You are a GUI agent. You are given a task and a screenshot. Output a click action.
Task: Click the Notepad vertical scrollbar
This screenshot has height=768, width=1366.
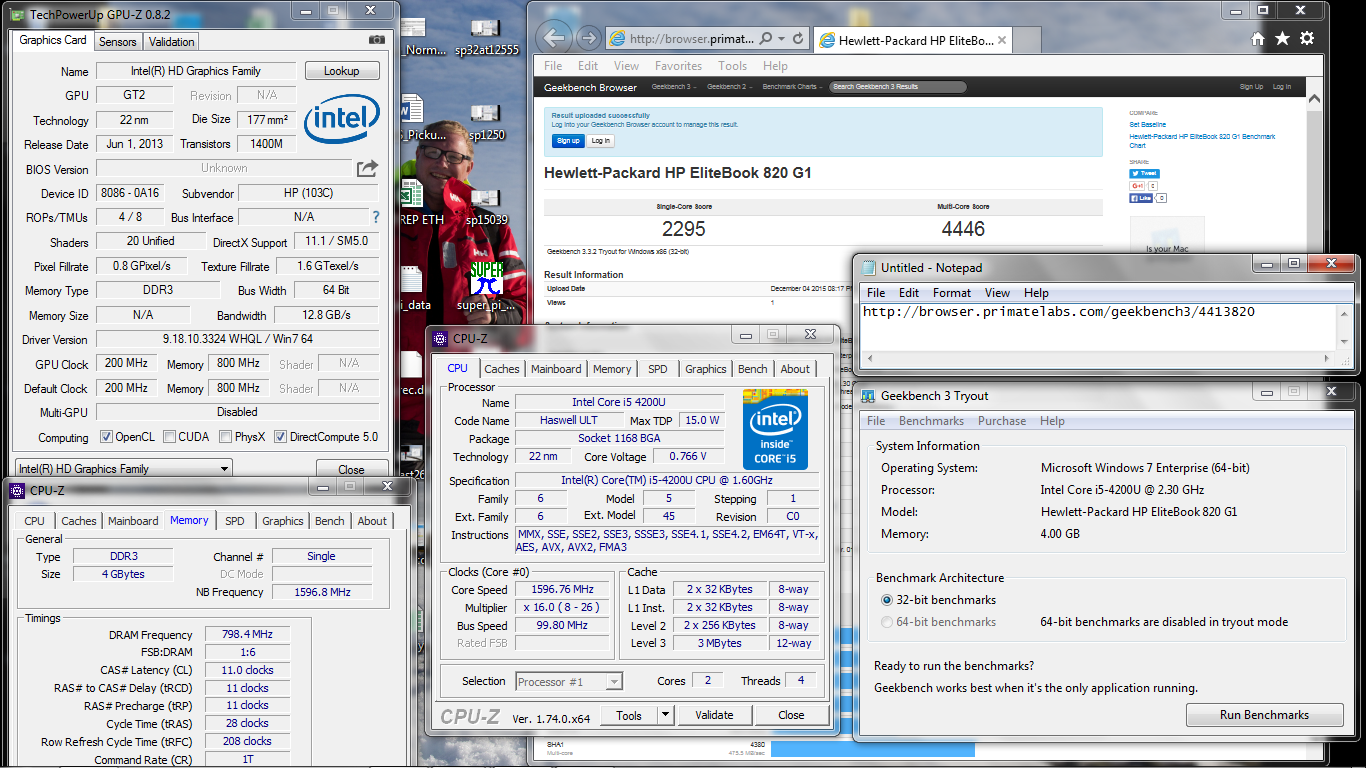click(x=1345, y=326)
